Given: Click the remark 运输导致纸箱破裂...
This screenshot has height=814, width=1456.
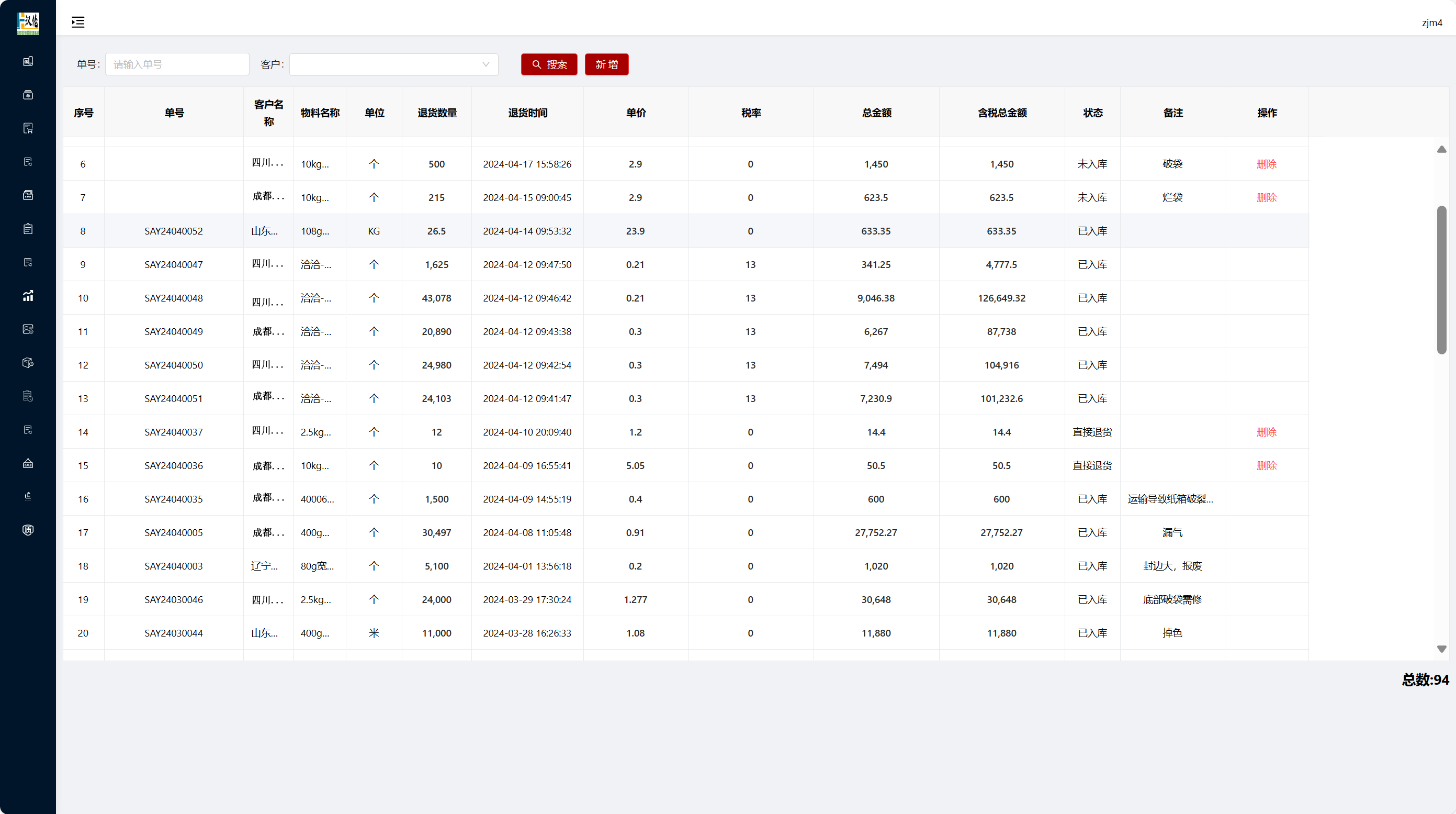Looking at the screenshot, I should (x=1170, y=499).
